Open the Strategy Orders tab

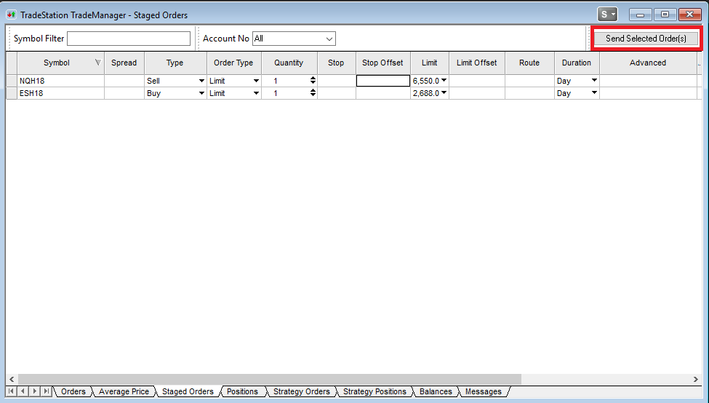pos(302,392)
